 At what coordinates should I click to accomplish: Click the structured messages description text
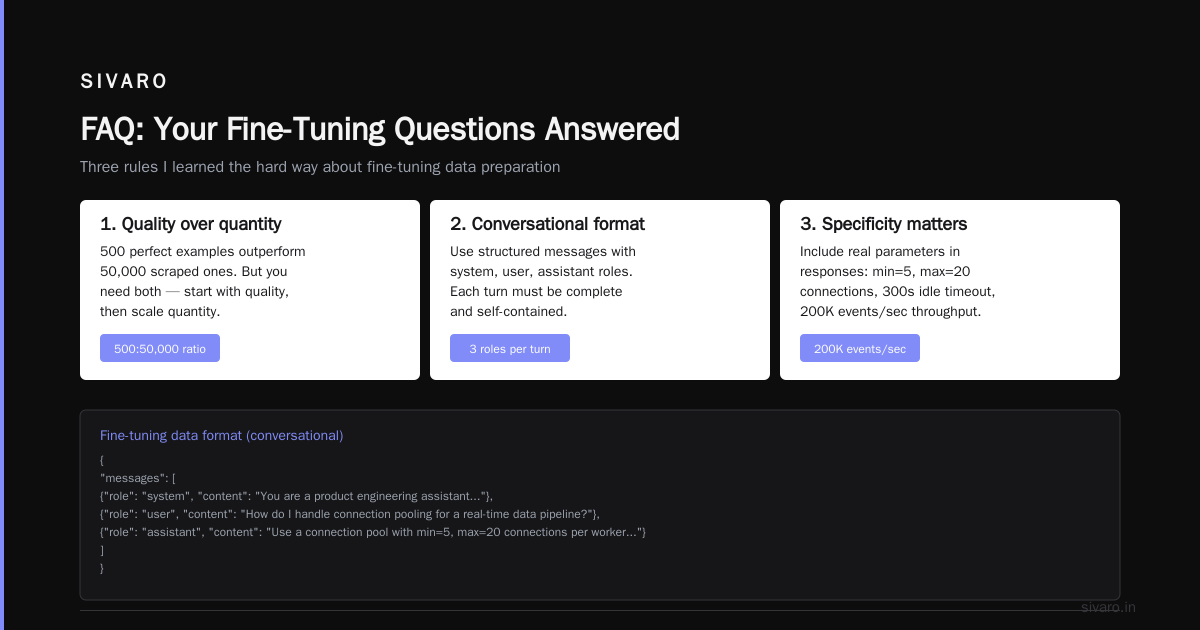[543, 281]
